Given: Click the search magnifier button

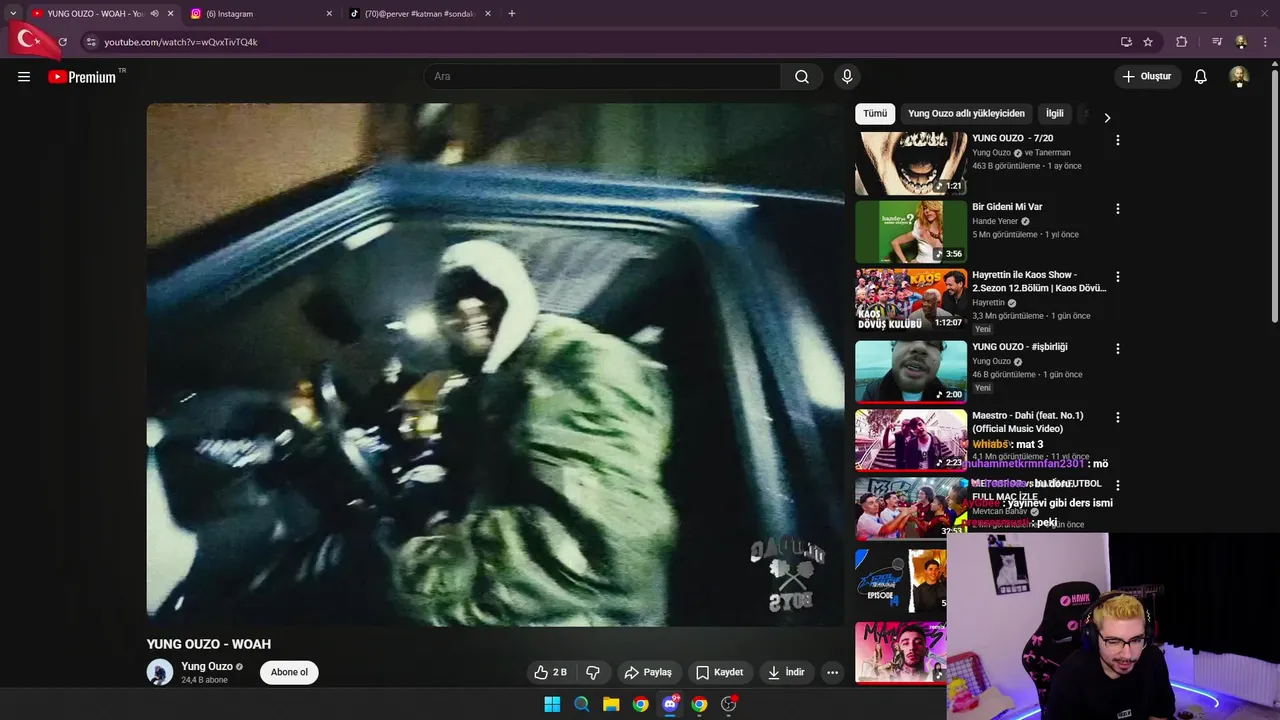Looking at the screenshot, I should [802, 77].
